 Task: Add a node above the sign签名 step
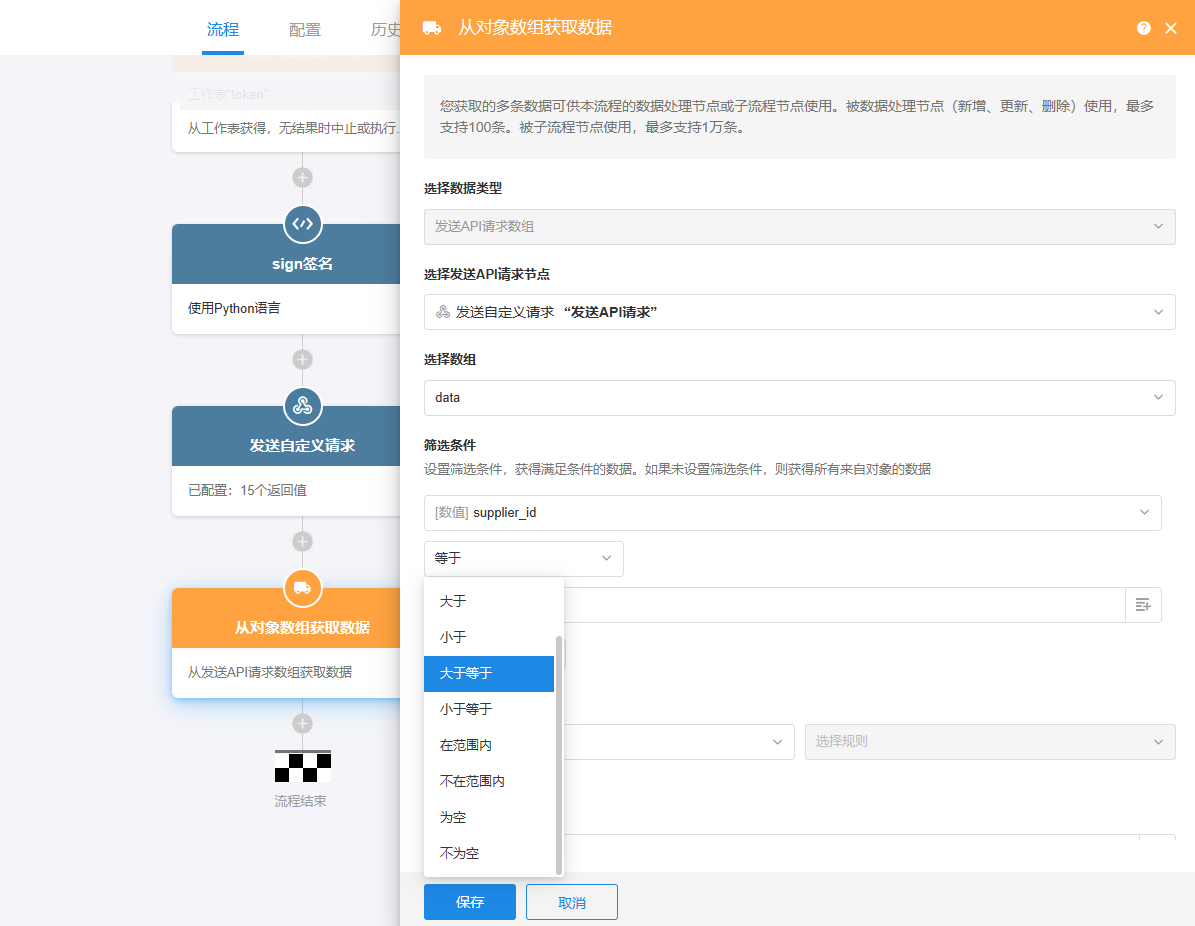(302, 177)
